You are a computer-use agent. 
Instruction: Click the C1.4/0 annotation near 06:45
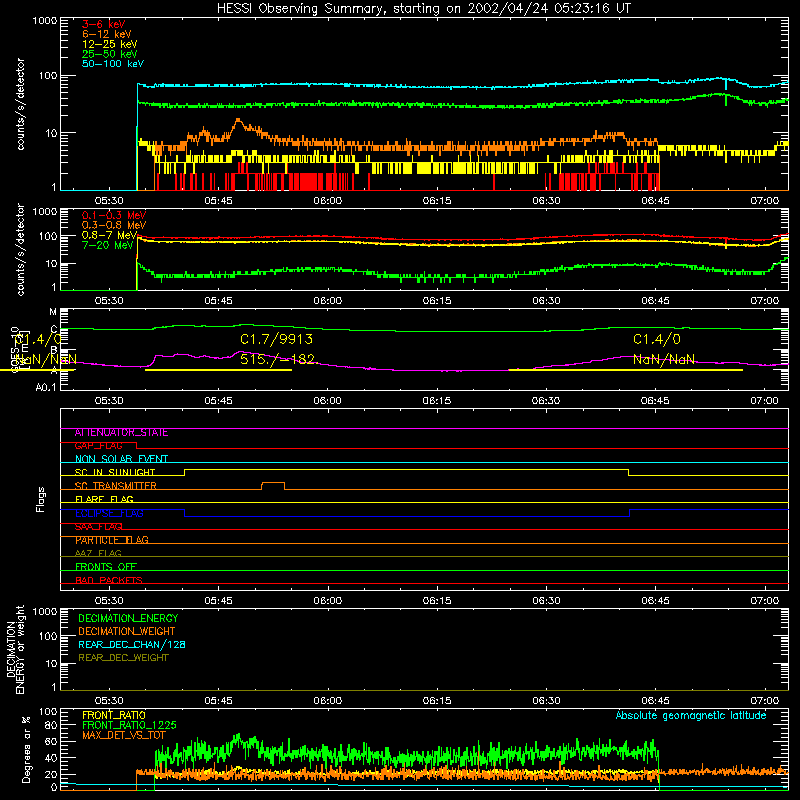pyautogui.click(x=657, y=339)
